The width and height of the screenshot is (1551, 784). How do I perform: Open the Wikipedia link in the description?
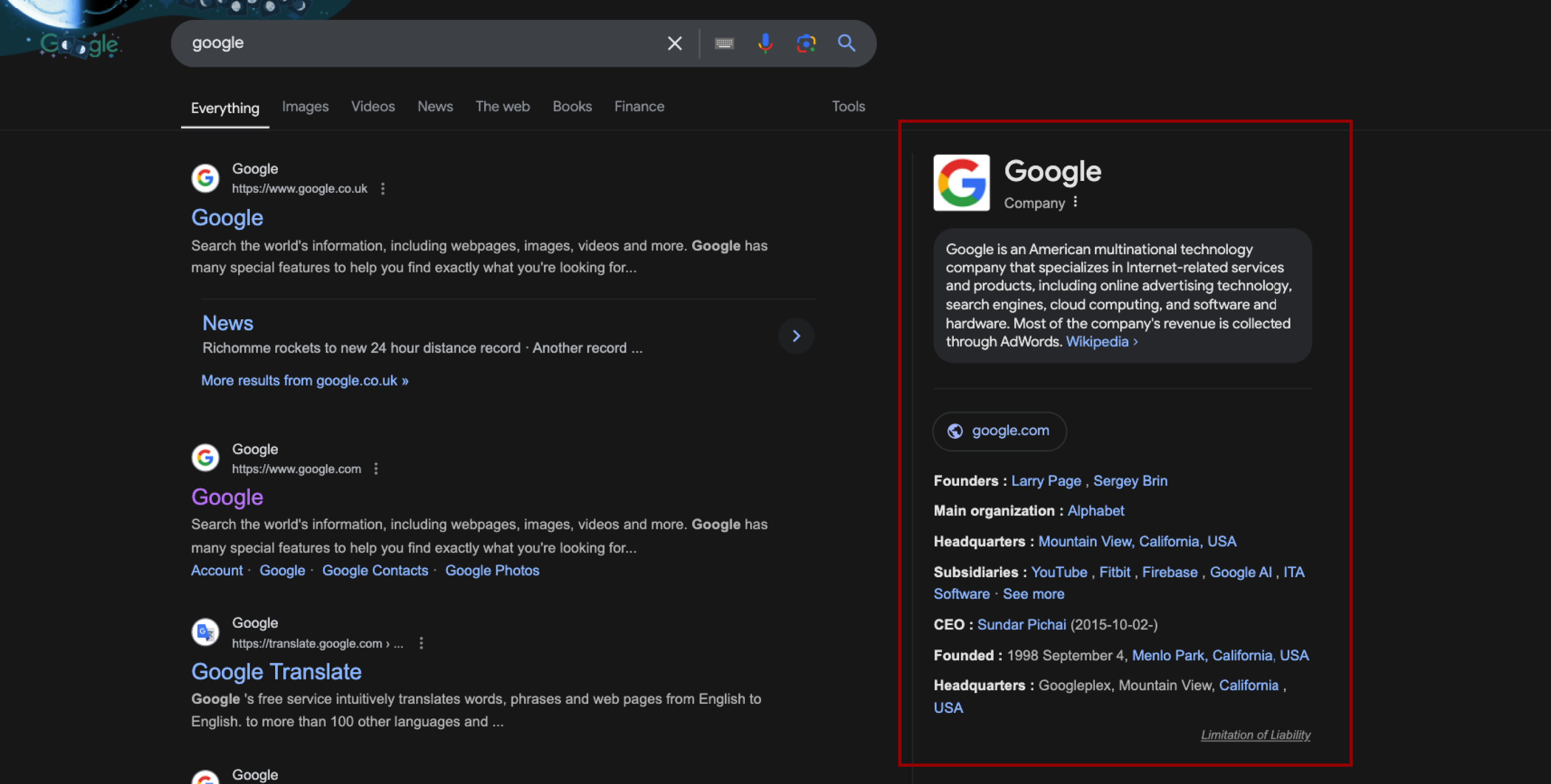(1102, 342)
